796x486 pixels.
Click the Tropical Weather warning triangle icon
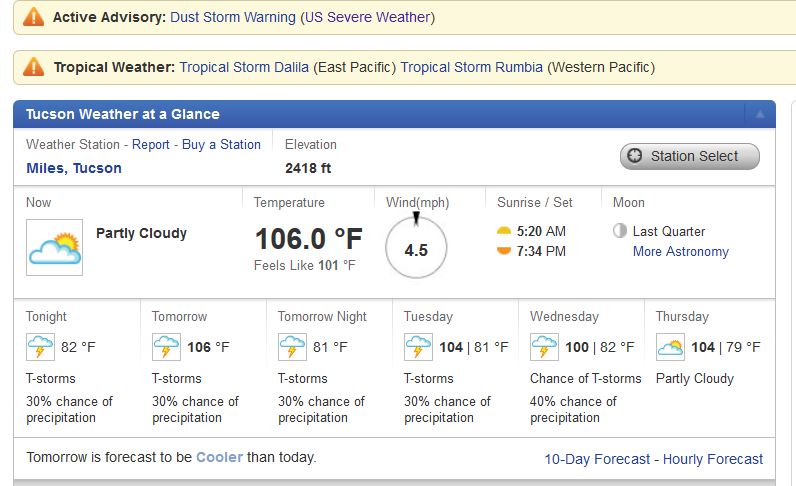34,67
